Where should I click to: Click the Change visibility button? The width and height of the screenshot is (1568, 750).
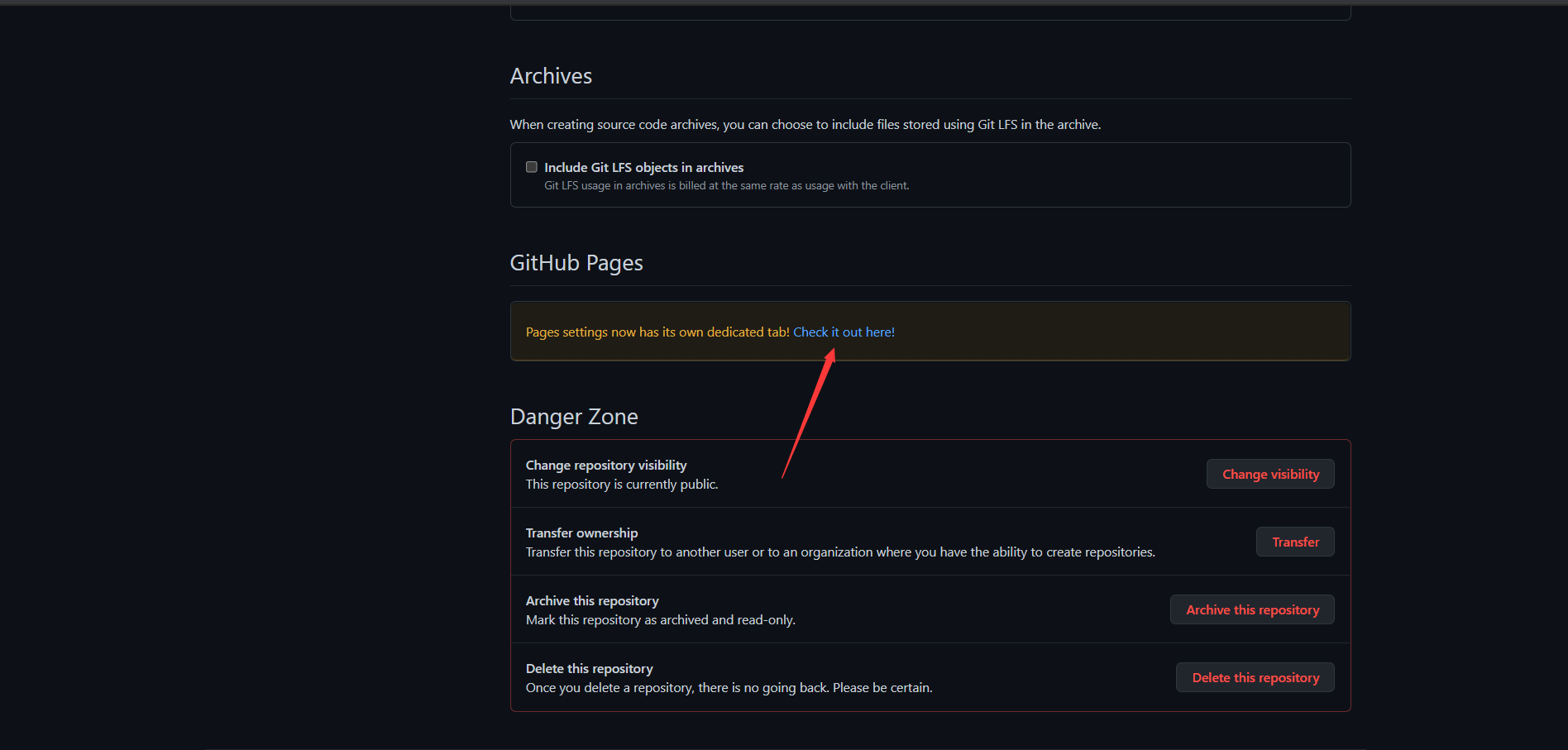[1270, 474]
